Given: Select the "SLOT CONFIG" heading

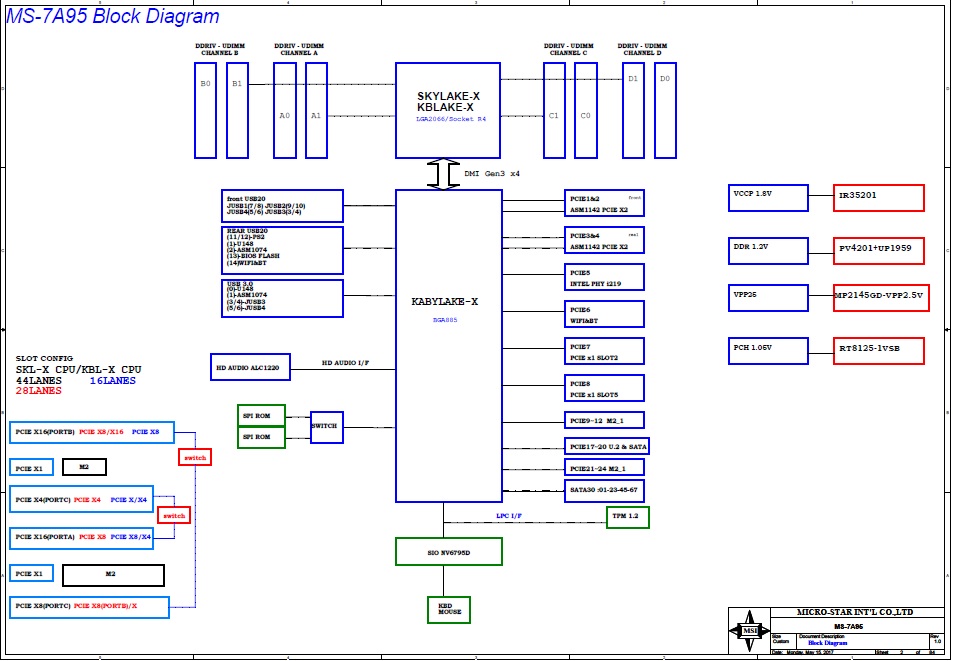Looking at the screenshot, I should [x=44, y=358].
